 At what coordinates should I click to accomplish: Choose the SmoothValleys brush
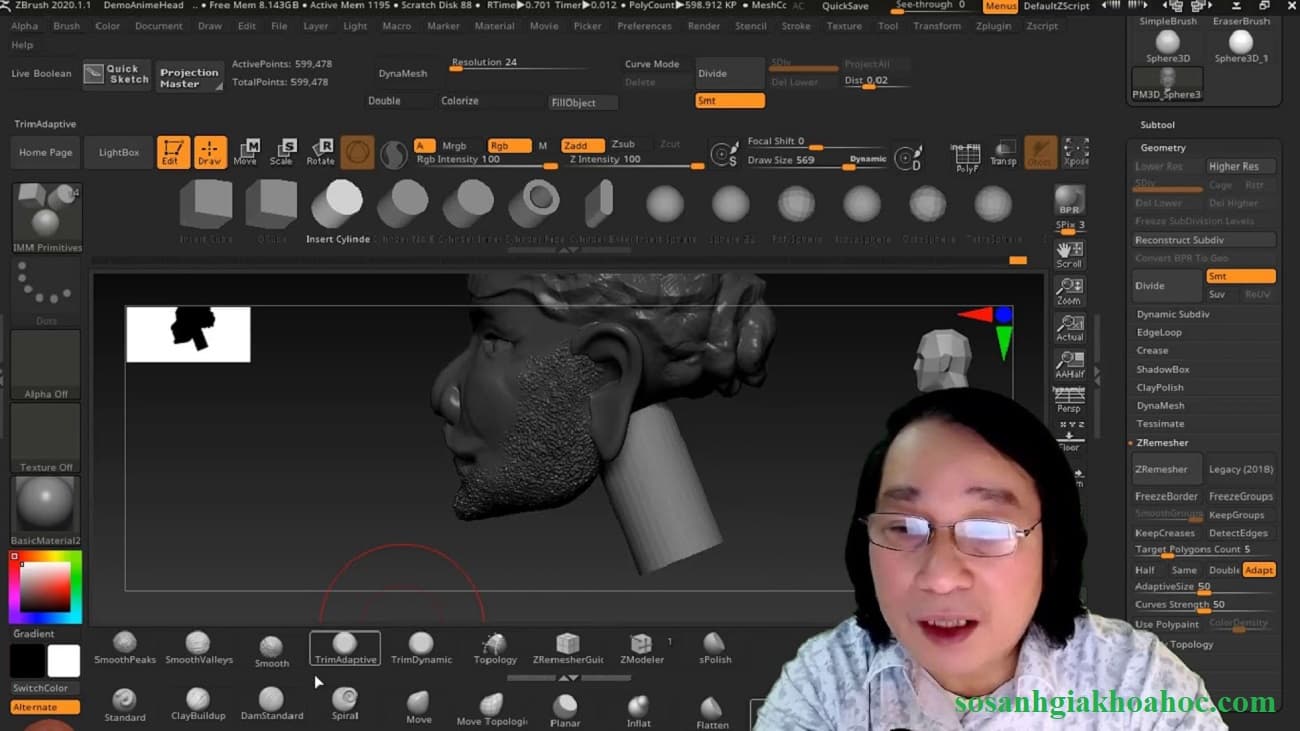tap(198, 648)
